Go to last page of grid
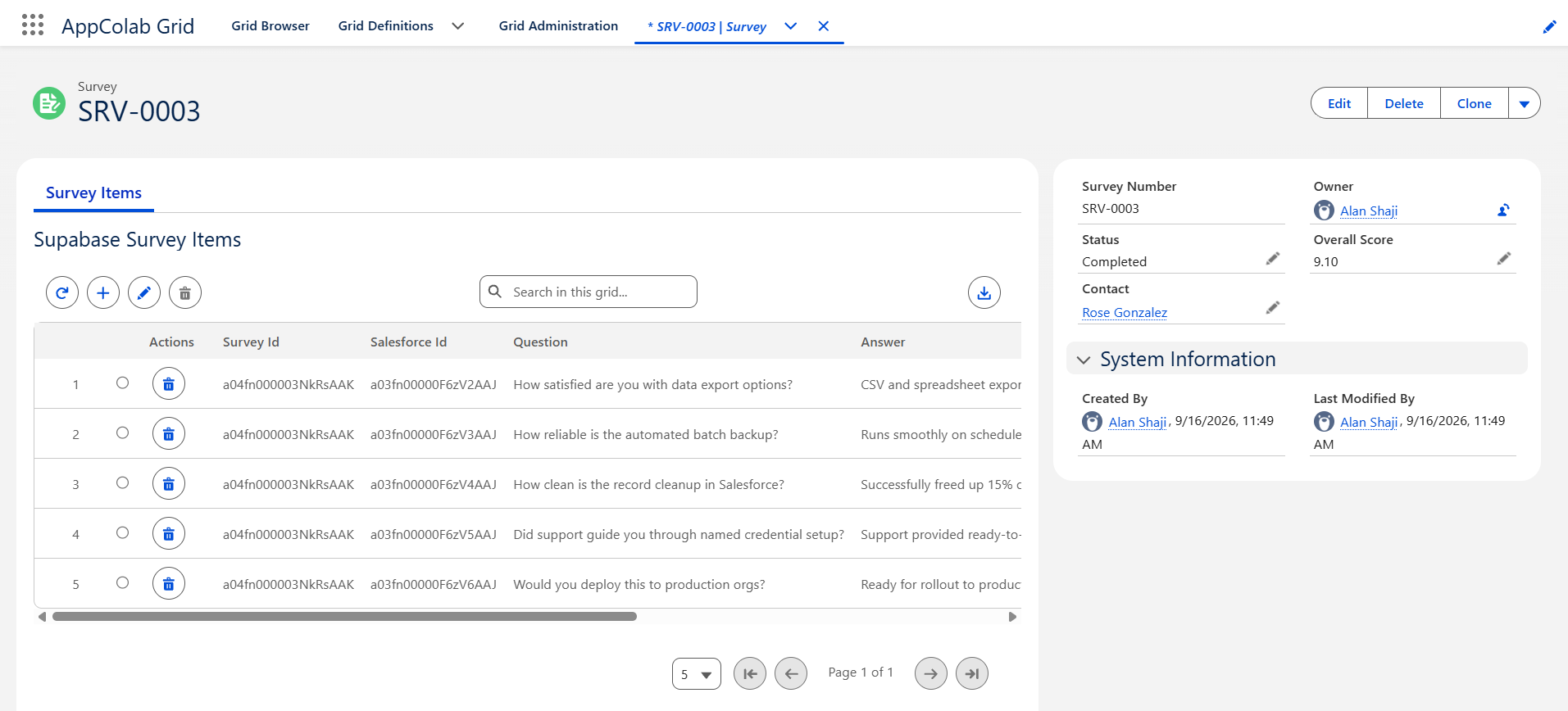1568x711 pixels. [972, 673]
